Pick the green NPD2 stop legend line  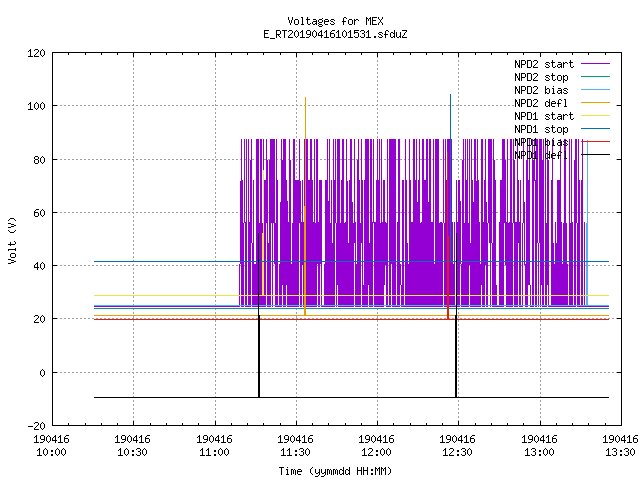[x=596, y=76]
